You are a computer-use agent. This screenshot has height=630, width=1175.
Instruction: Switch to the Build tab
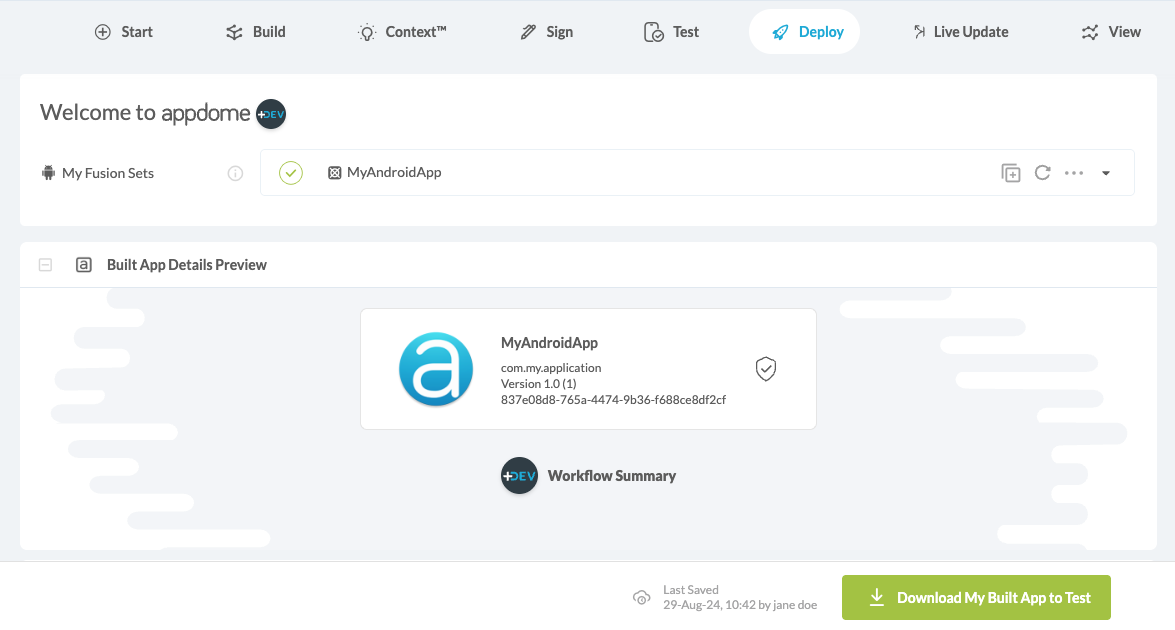coord(256,31)
